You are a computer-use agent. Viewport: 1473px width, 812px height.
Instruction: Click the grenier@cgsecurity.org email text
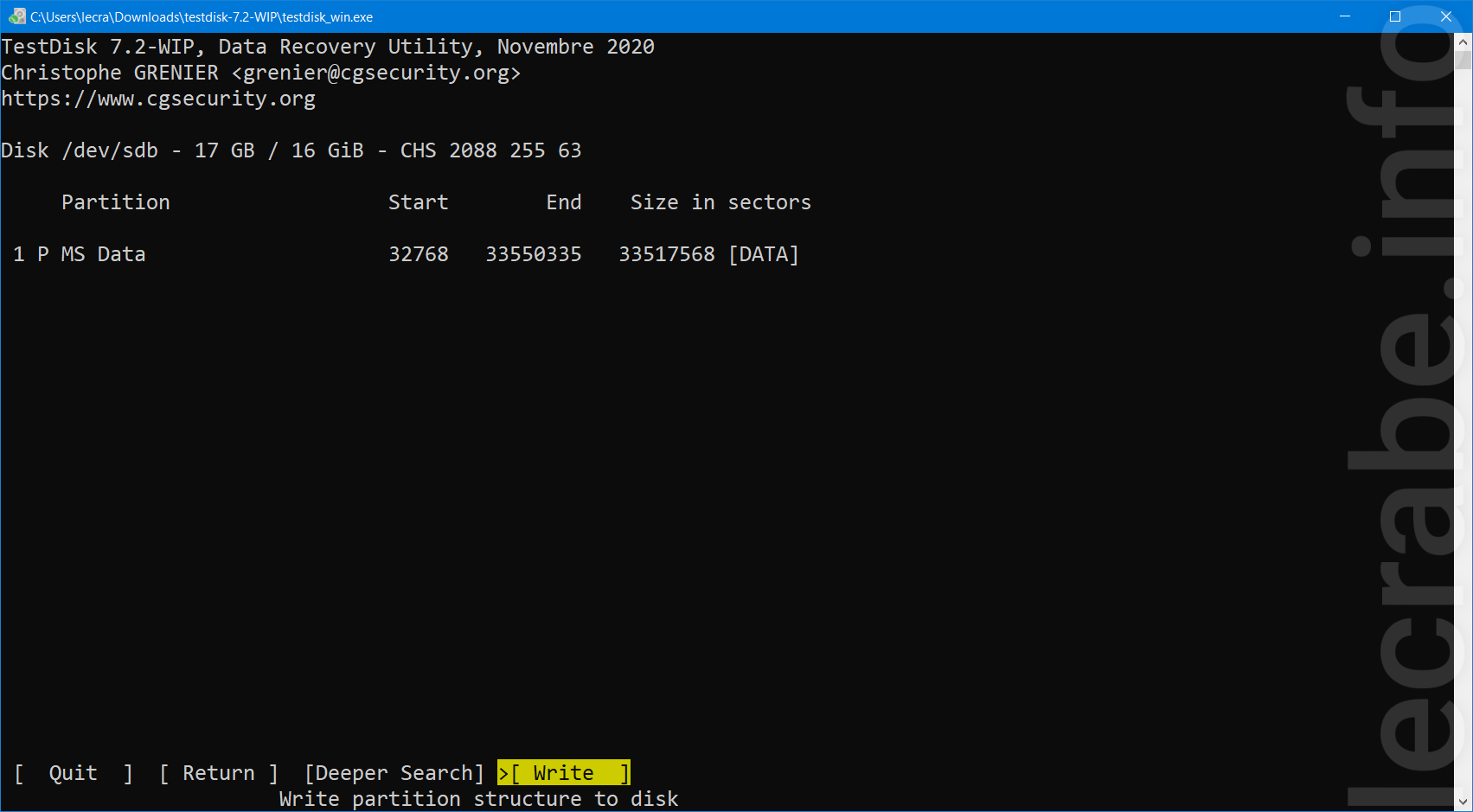(x=376, y=73)
